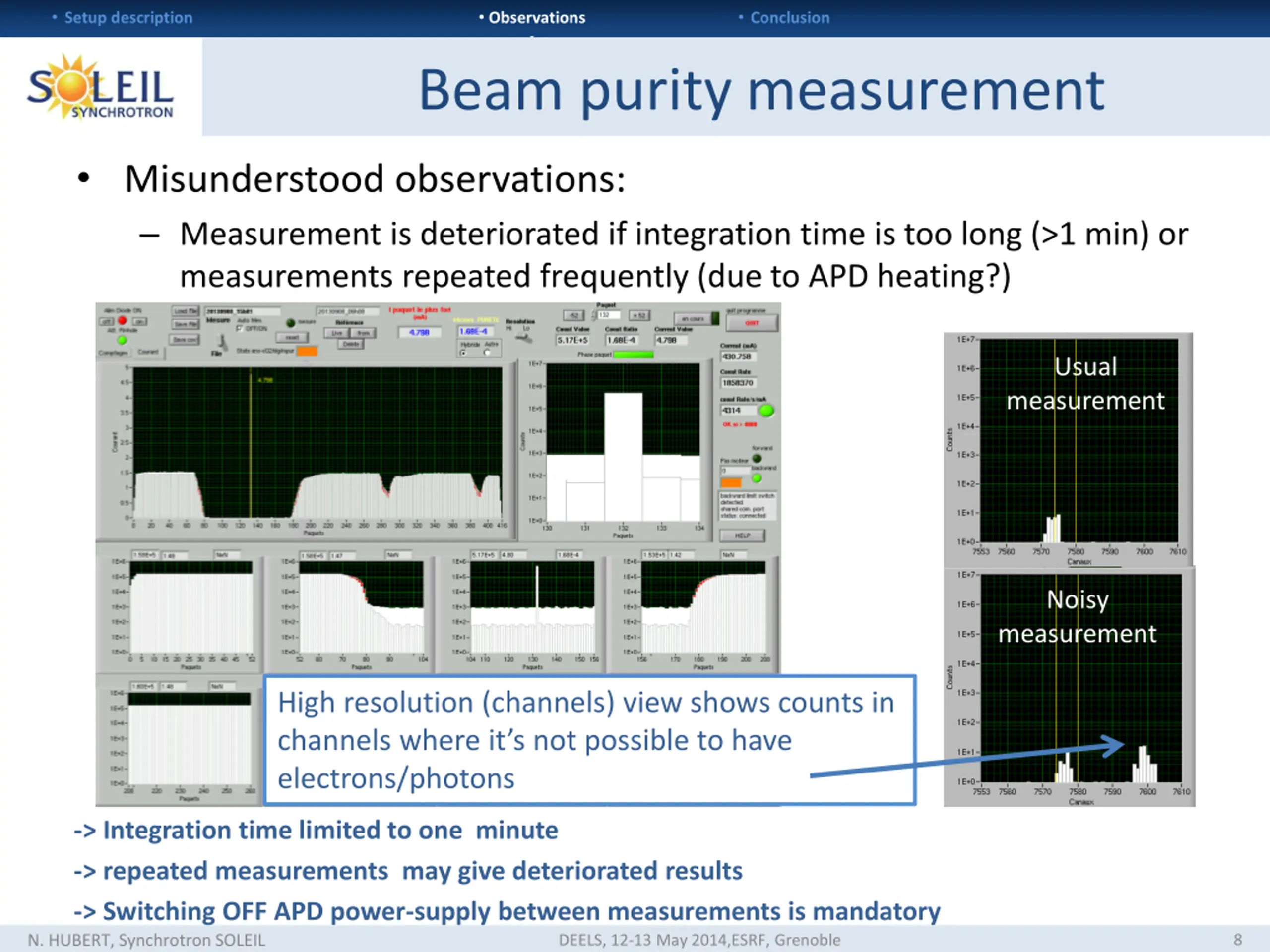Image resolution: width=1270 pixels, height=952 pixels.
Task: Click the Pas moteur input field
Action: pyautogui.click(x=736, y=471)
